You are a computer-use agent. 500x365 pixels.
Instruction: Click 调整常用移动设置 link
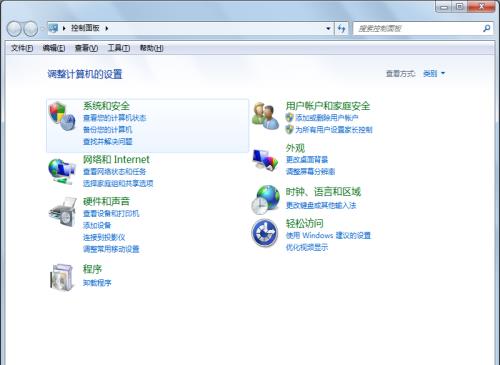(x=111, y=249)
